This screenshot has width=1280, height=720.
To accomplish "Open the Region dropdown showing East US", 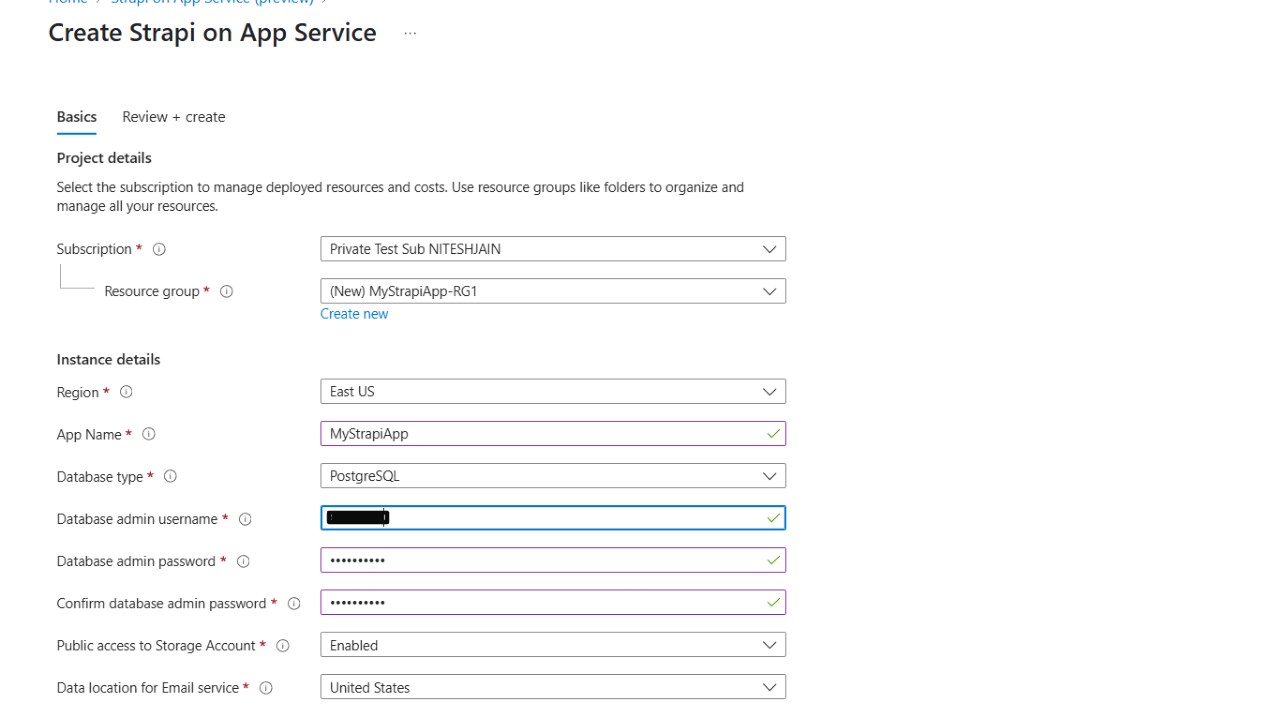I will (x=552, y=392).
